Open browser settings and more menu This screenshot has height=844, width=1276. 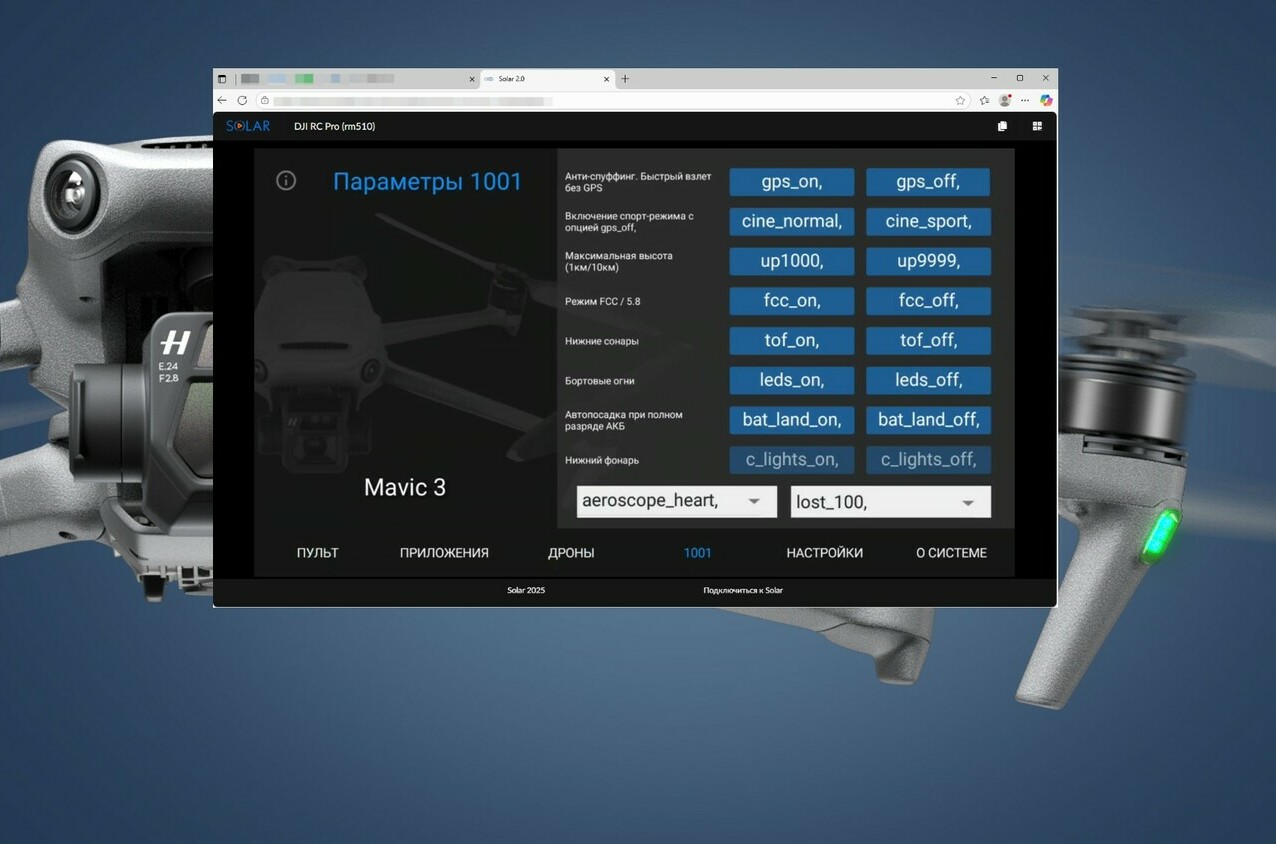[1025, 101]
